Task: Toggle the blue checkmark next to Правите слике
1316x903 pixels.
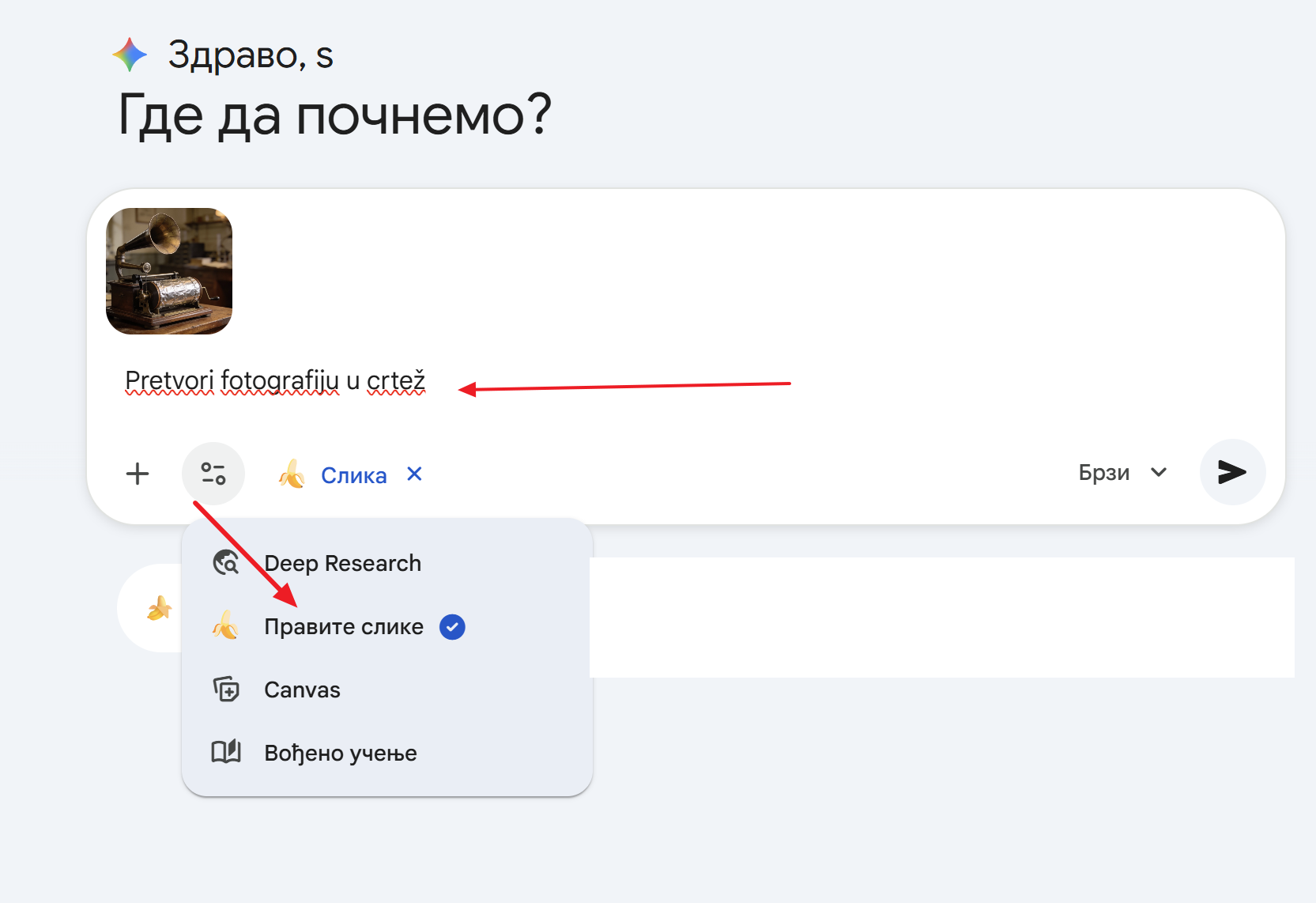Action: [x=452, y=627]
